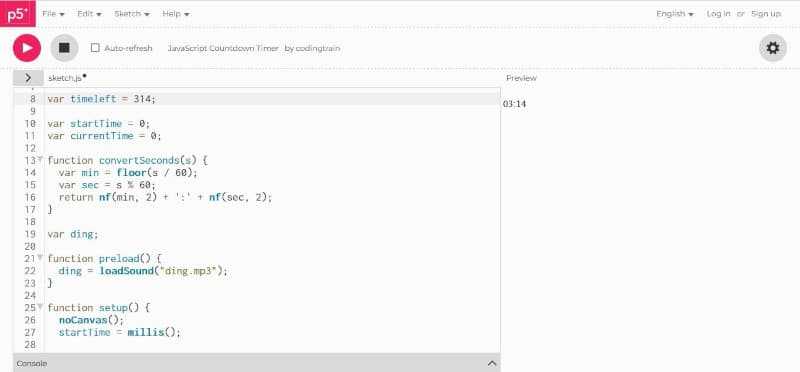Viewport: 800px width, 372px height.
Task: Click the 'var min = floor(s / 60);' line
Action: [x=128, y=172]
